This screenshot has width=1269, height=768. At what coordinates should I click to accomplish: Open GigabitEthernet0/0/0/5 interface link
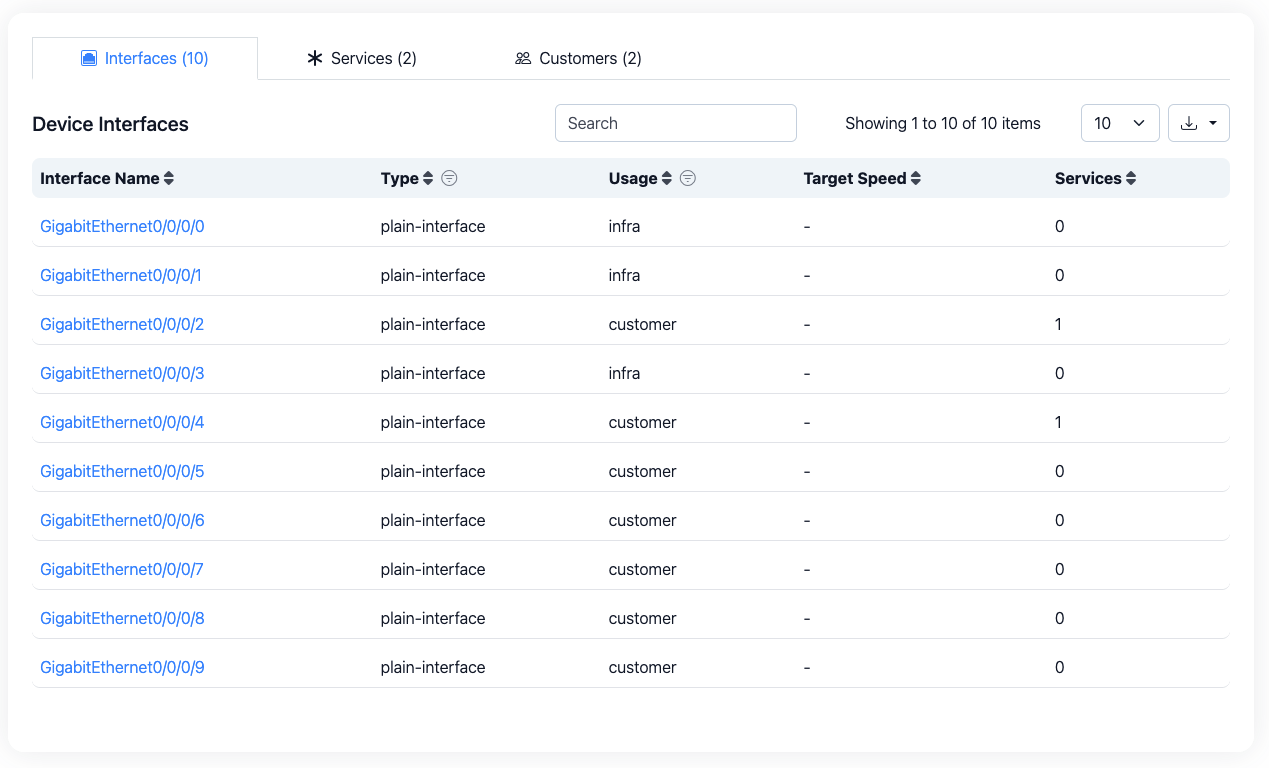pyautogui.click(x=122, y=471)
